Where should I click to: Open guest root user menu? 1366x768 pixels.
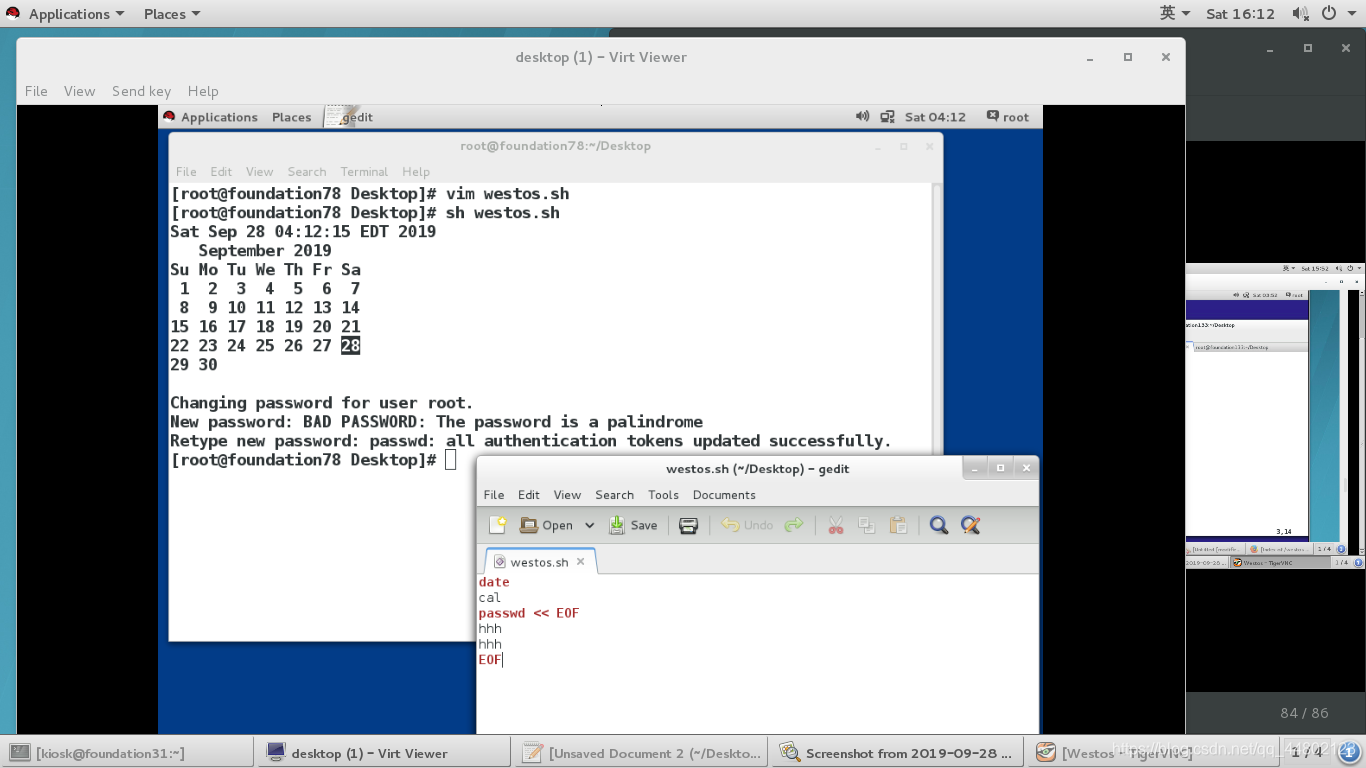pyautogui.click(x=1007, y=117)
